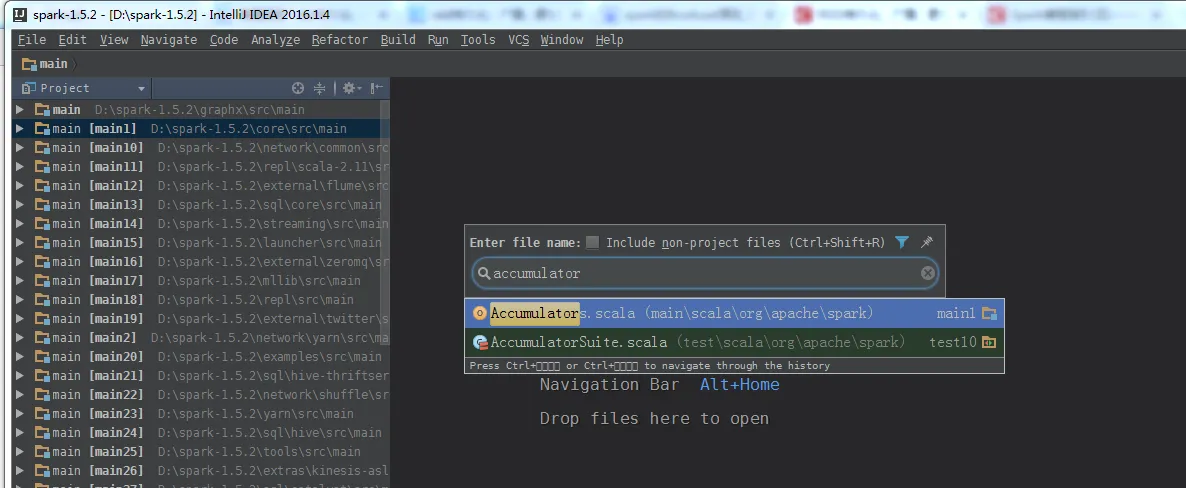Click the main breadcrumb in navigation bar
This screenshot has width=1186, height=488.
click(x=45, y=64)
